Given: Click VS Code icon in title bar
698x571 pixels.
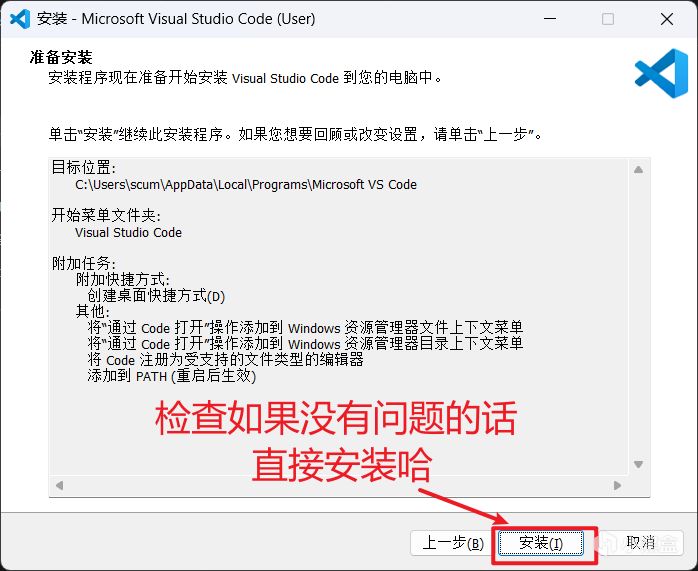Looking at the screenshot, I should (20, 19).
